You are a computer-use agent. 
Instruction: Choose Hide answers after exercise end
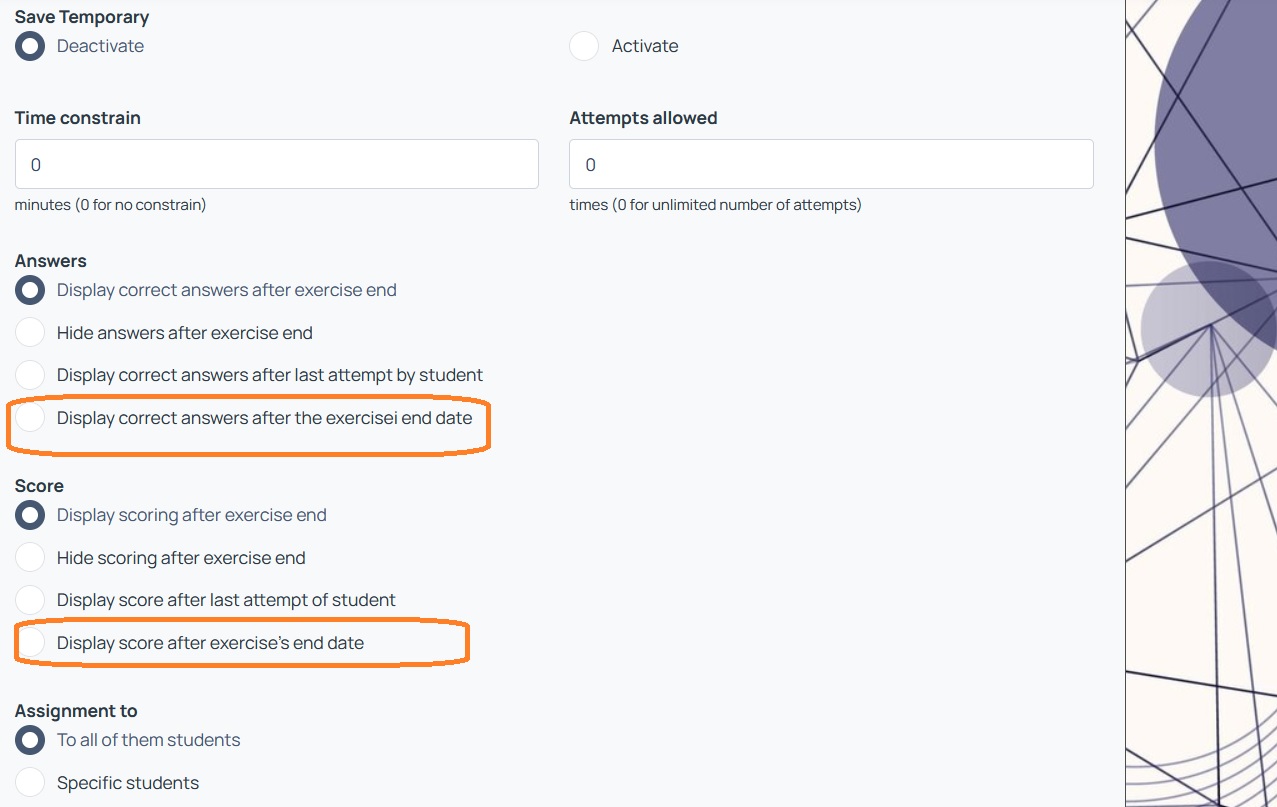(x=30, y=333)
